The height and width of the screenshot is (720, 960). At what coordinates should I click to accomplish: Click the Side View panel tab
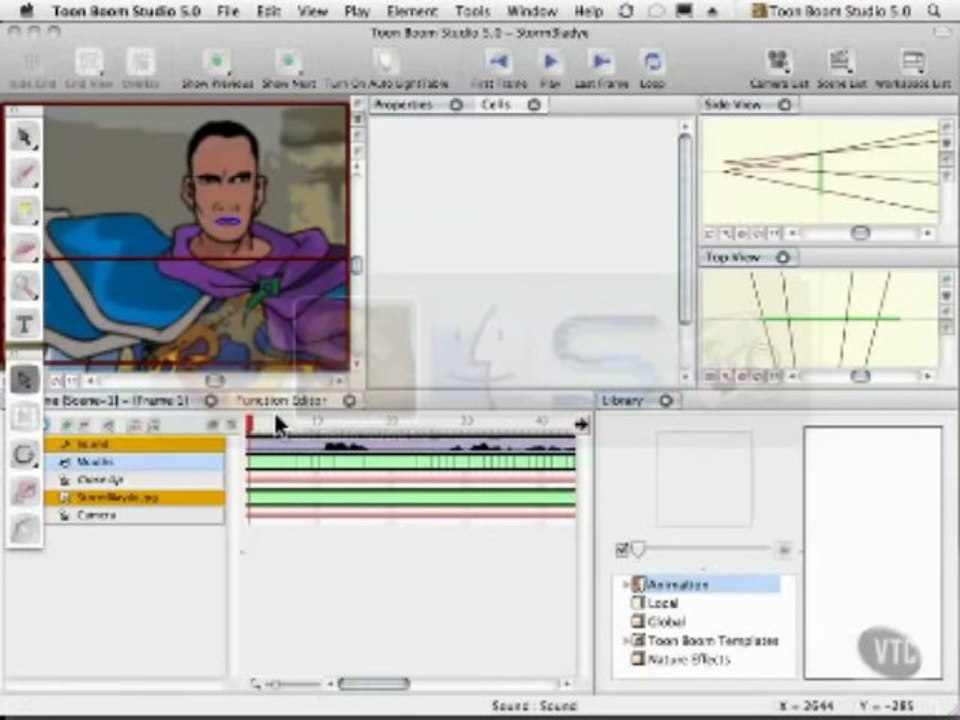tap(733, 105)
